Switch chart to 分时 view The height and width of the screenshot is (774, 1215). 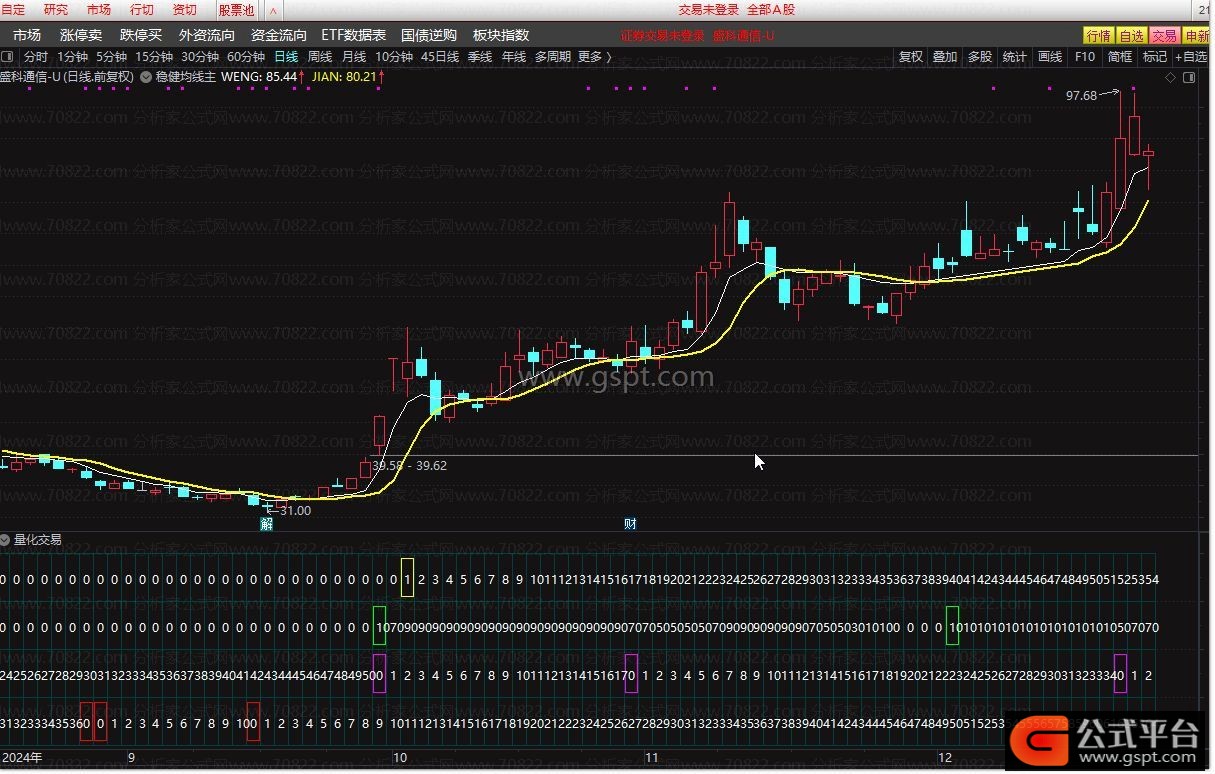(36, 57)
